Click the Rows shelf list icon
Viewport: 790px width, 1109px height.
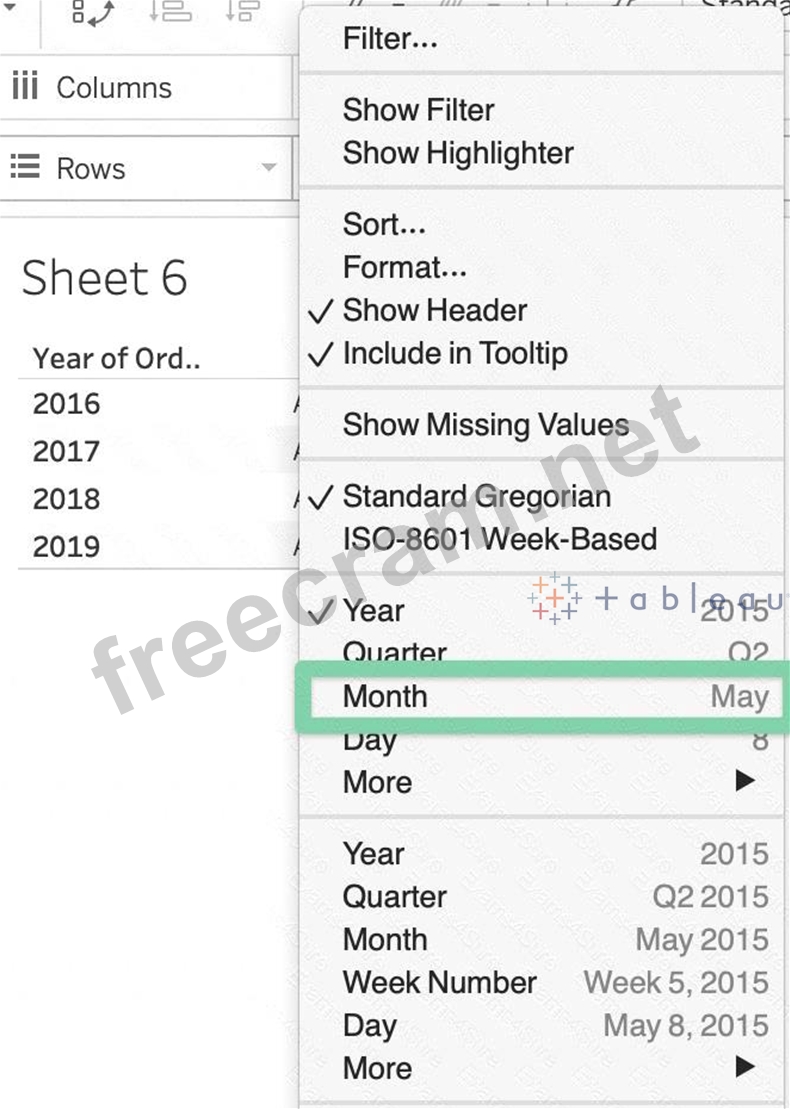(25, 167)
